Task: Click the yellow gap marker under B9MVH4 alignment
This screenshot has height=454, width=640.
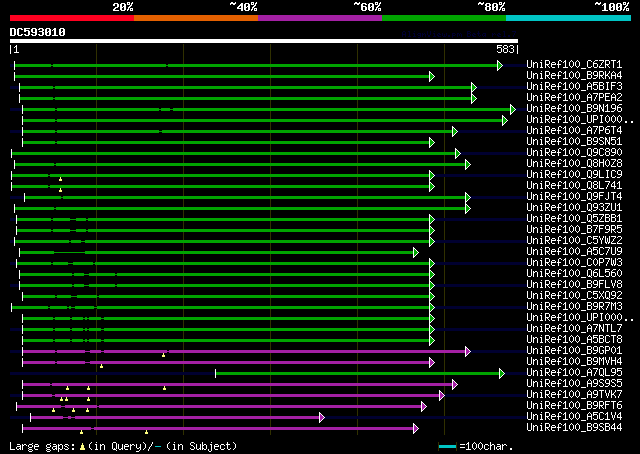Action: point(102,366)
